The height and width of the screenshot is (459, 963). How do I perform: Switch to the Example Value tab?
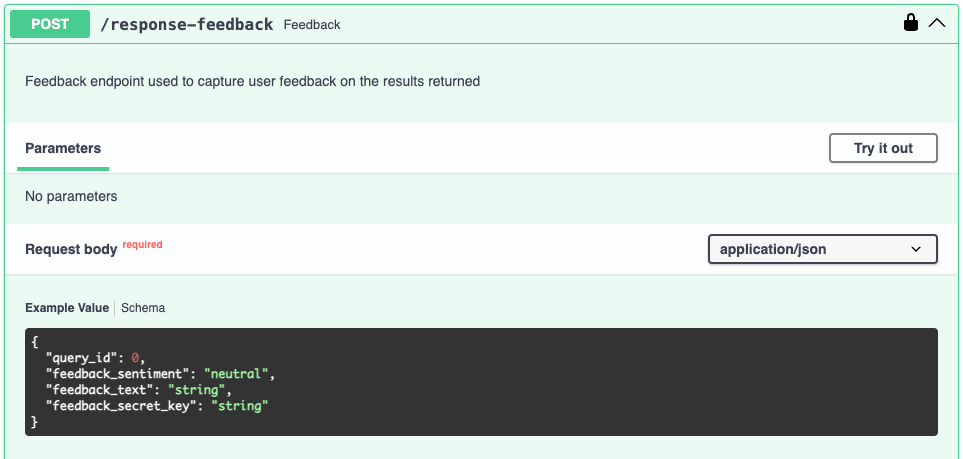pos(67,308)
